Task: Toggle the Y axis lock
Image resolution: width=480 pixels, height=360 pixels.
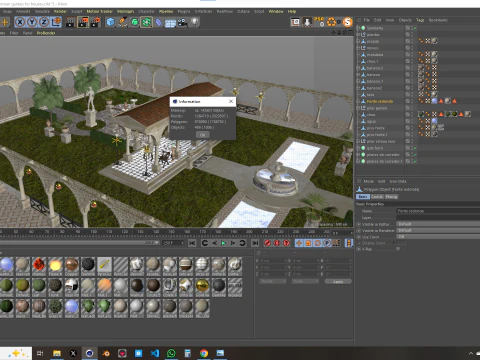Action: 32,22
